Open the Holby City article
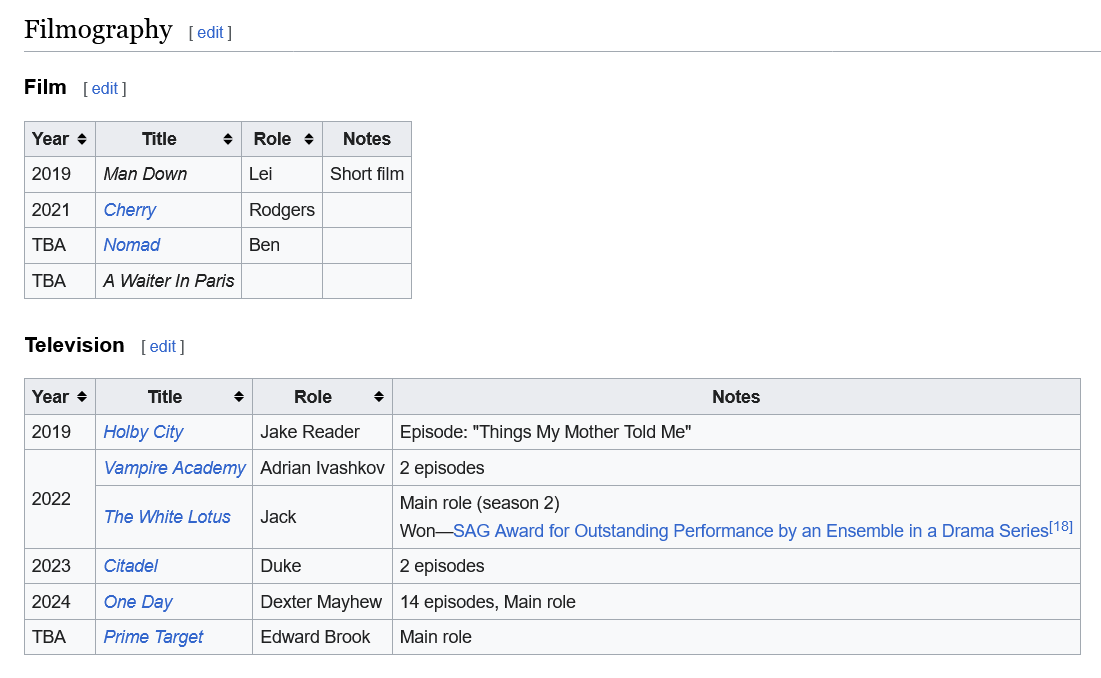1101x678 pixels. (143, 432)
